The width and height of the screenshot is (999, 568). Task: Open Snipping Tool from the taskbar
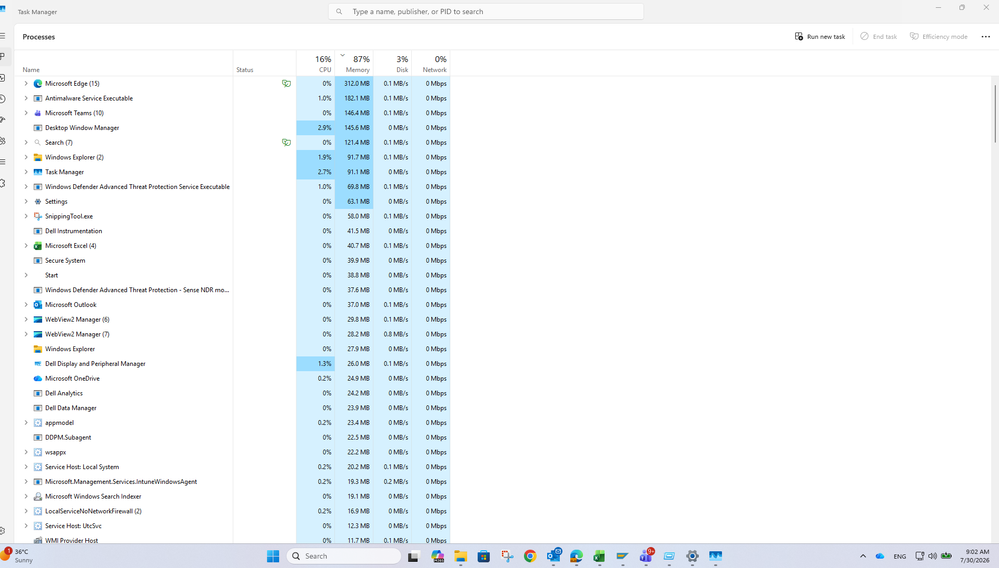click(x=507, y=556)
